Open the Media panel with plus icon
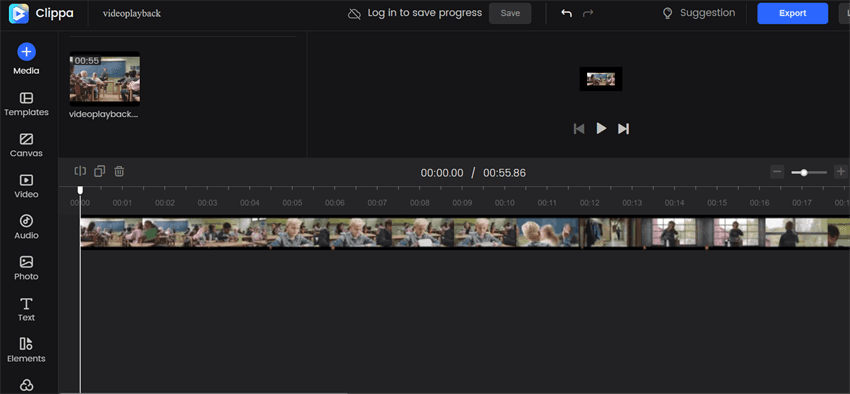 click(x=27, y=59)
